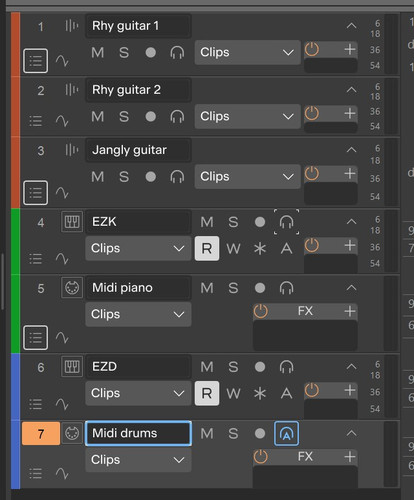414x500 pixels.
Task: Toggle headphone monitoring on Rhy guitar 2
Action: point(177,116)
